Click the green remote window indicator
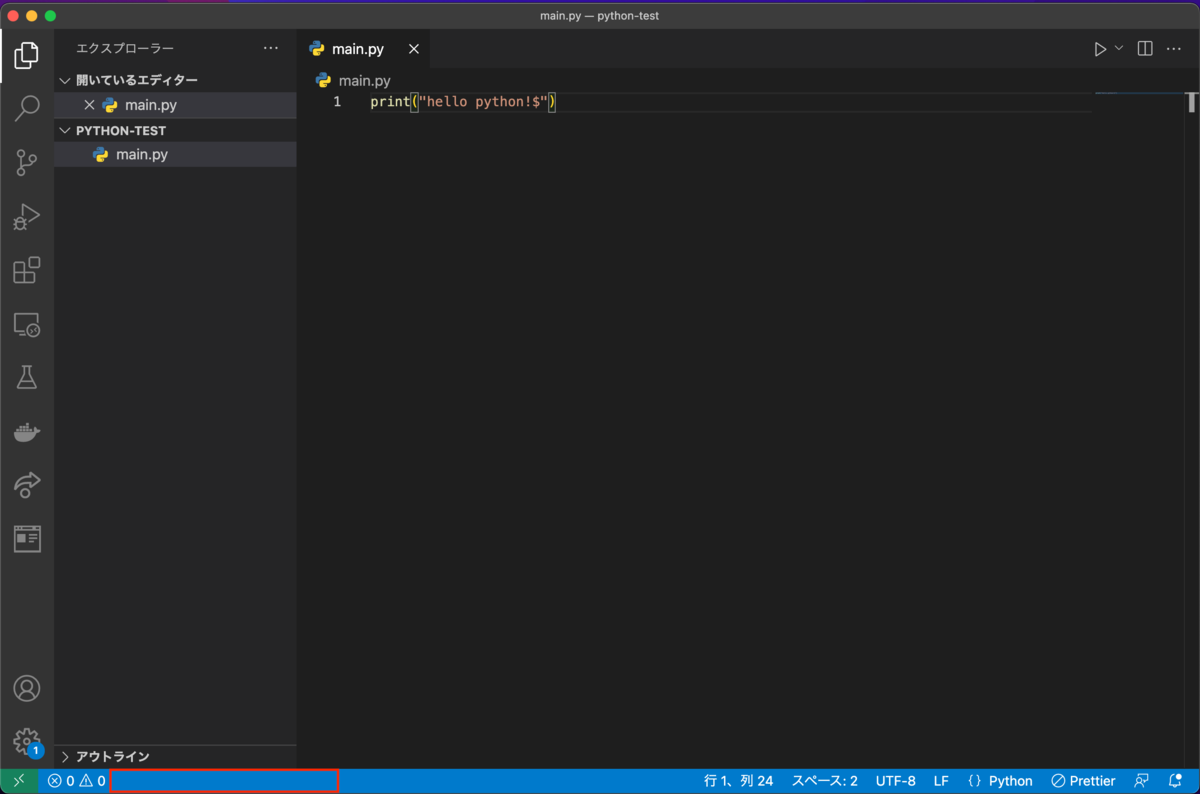This screenshot has width=1200, height=794. 19,781
